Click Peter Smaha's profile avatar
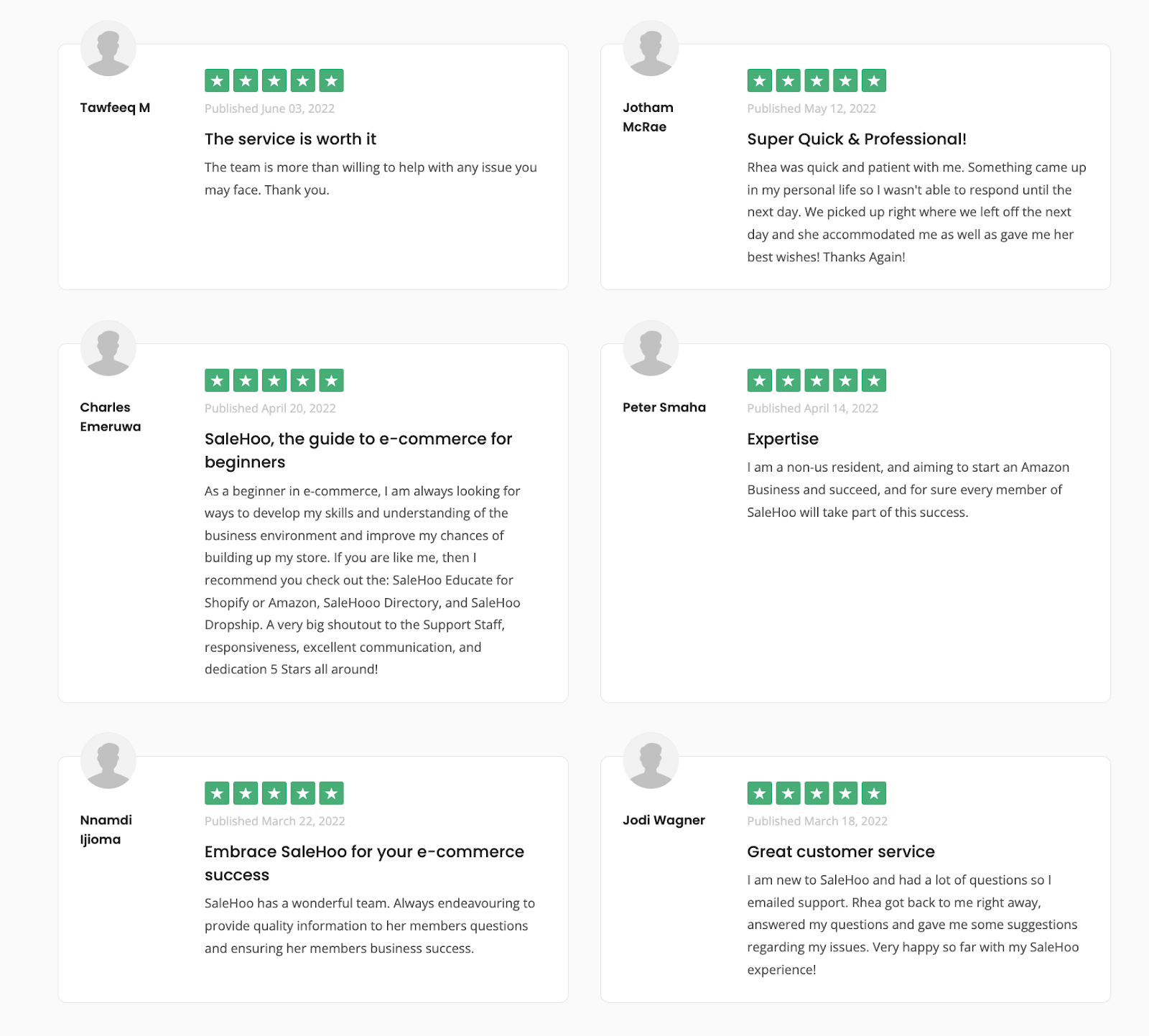The width and height of the screenshot is (1149, 1036). pyautogui.click(x=651, y=348)
